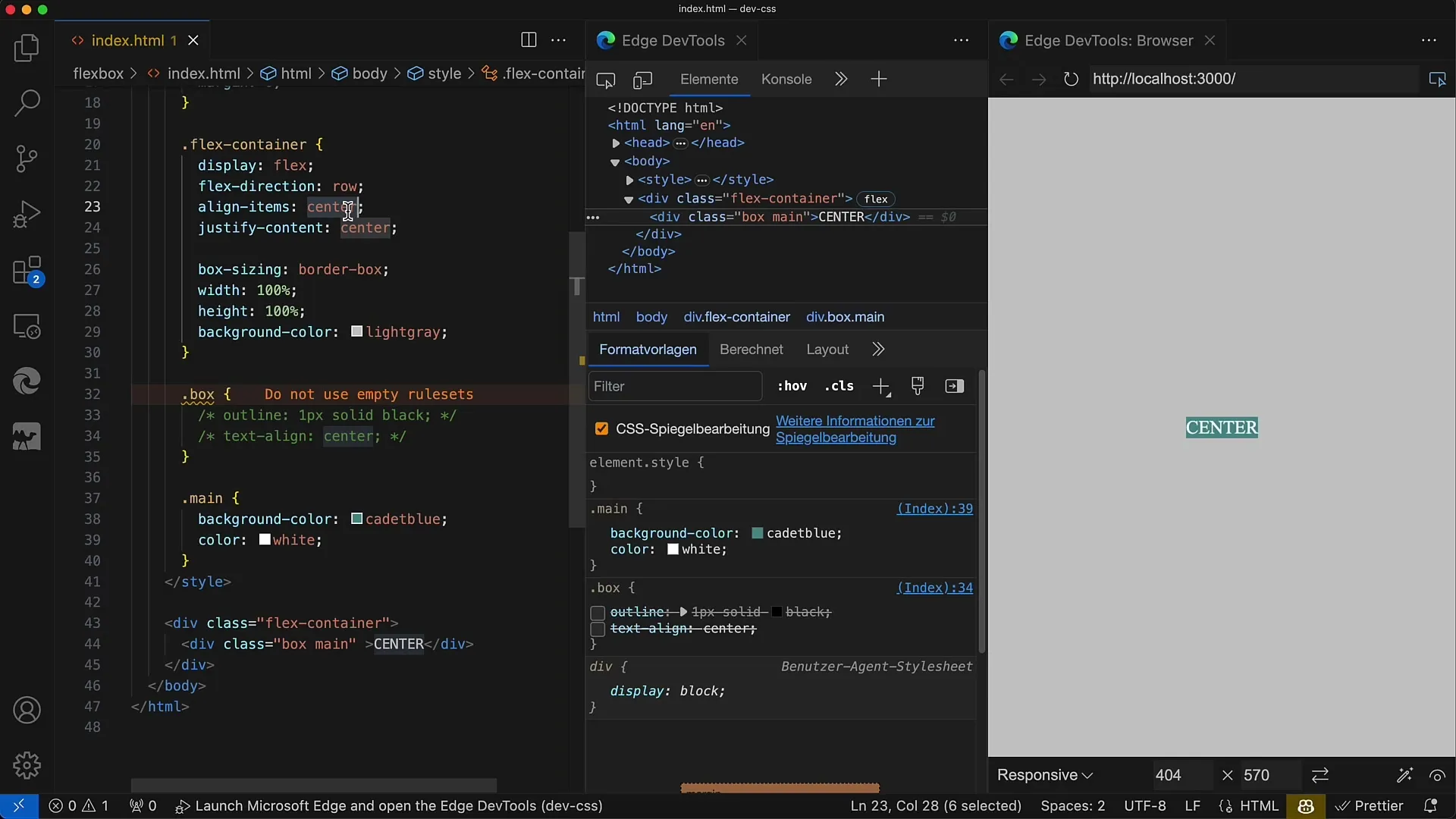Close the index.html editor tab
The width and height of the screenshot is (1456, 819).
[193, 40]
